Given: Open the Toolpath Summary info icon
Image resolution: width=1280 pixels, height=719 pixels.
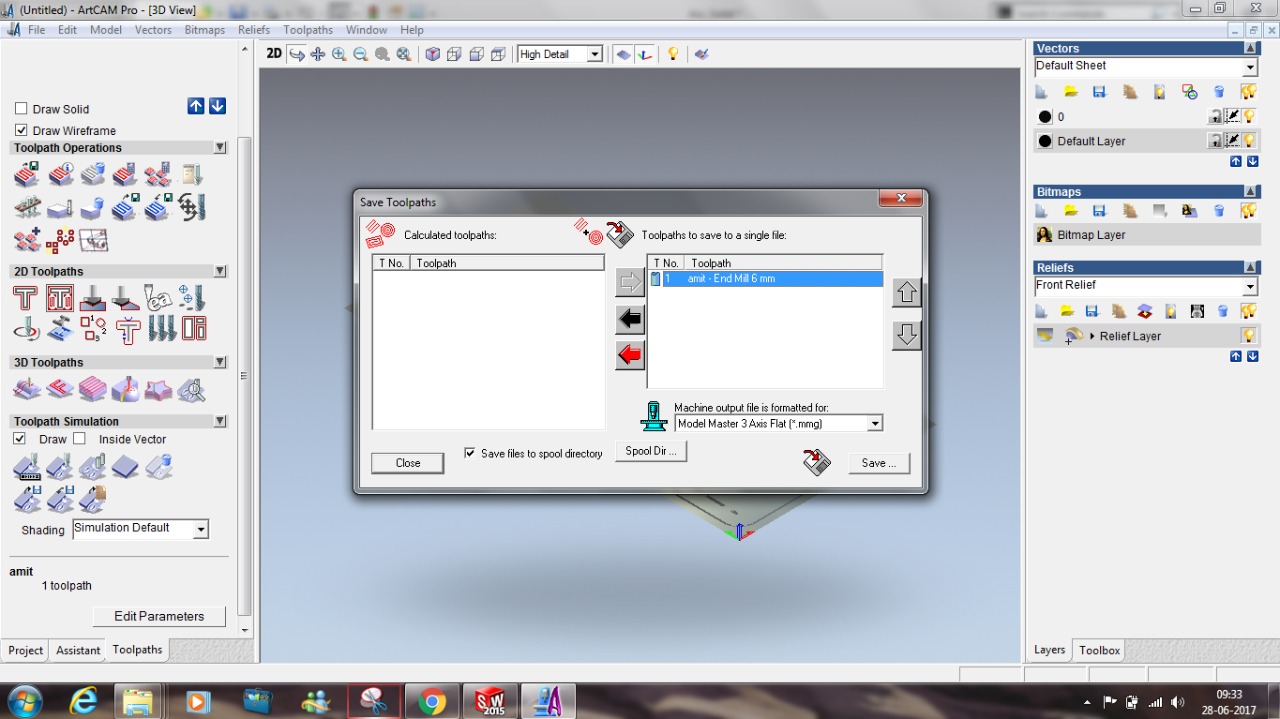Looking at the screenshot, I should click(x=59, y=176).
